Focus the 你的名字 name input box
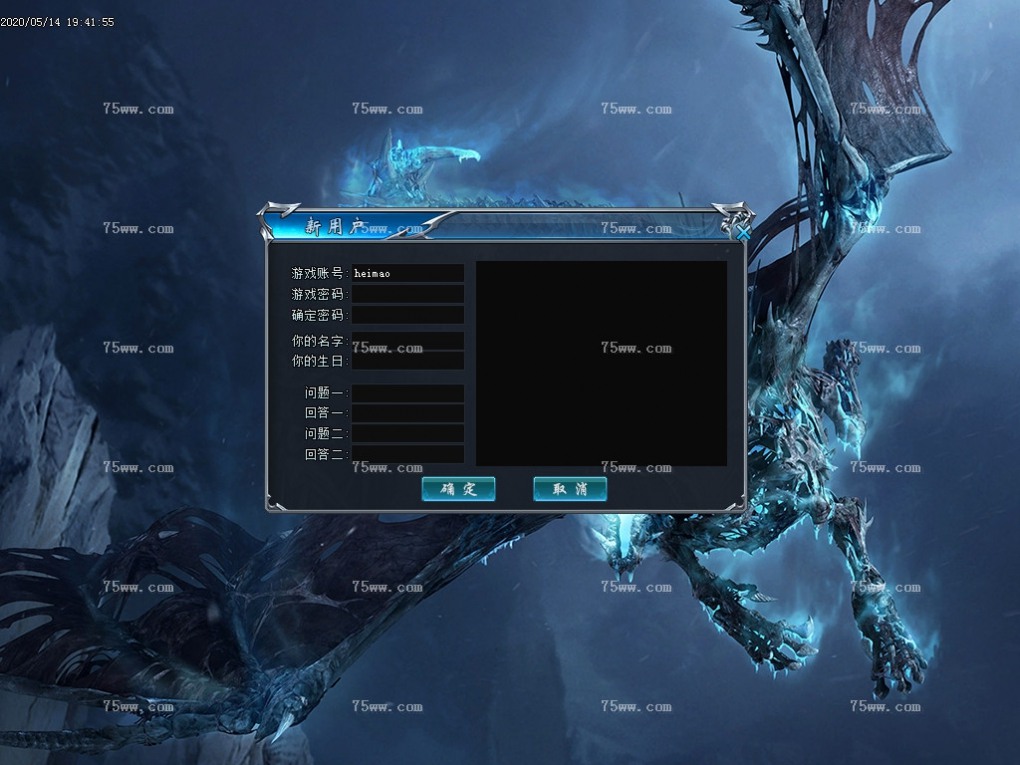Screen dimensions: 1020x765 pyautogui.click(x=407, y=341)
